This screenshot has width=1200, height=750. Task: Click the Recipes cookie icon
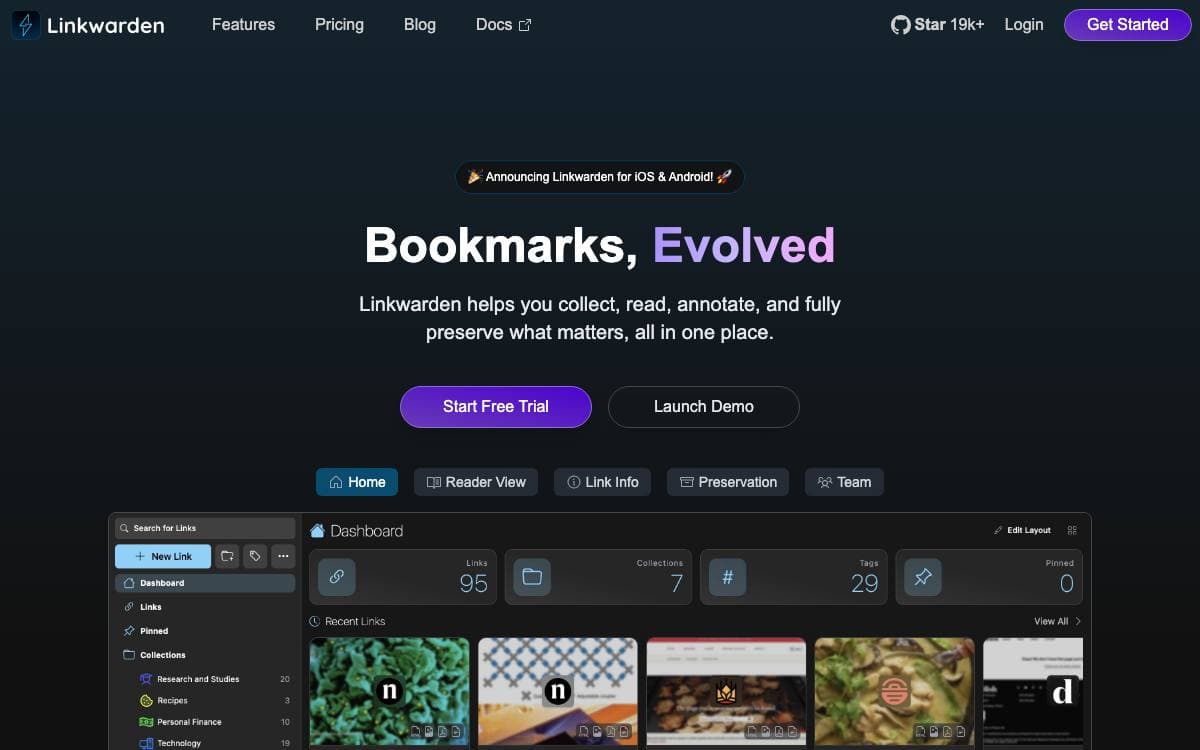pyautogui.click(x=146, y=701)
